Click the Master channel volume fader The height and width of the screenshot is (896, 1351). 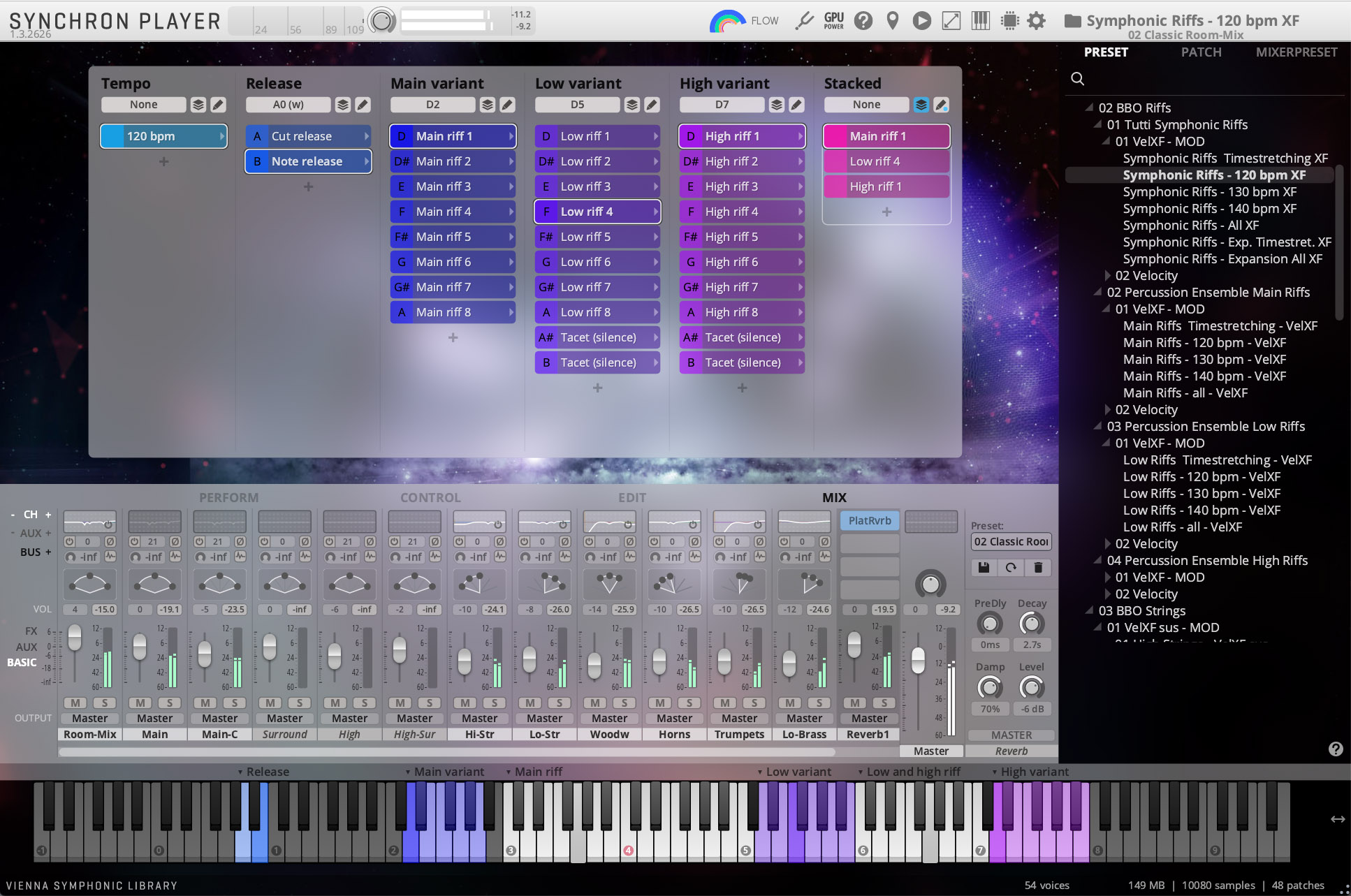pos(918,659)
